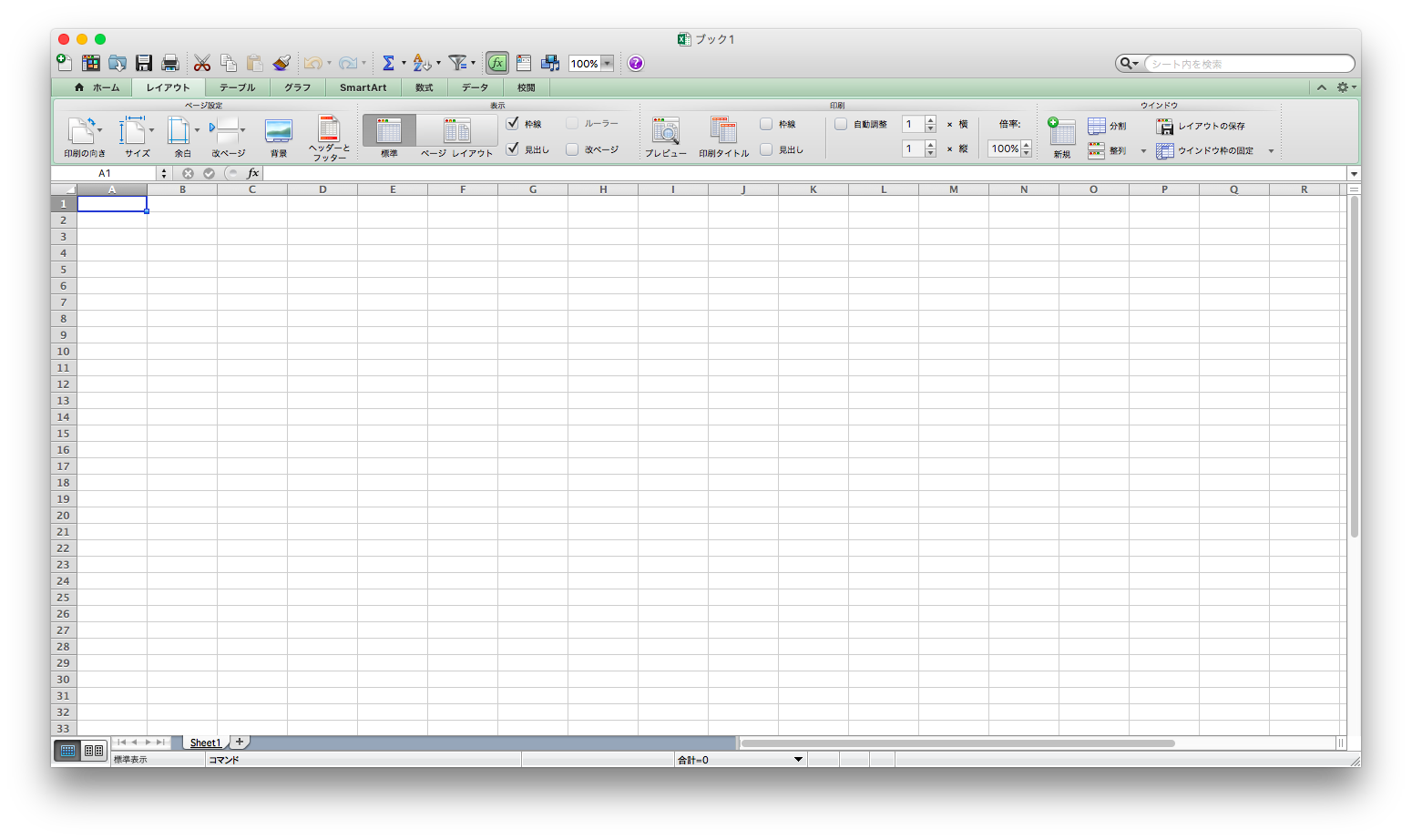Screen dimensions: 1412x840
Task: Enable 自動調整 fit-to checkbox
Action: (841, 124)
